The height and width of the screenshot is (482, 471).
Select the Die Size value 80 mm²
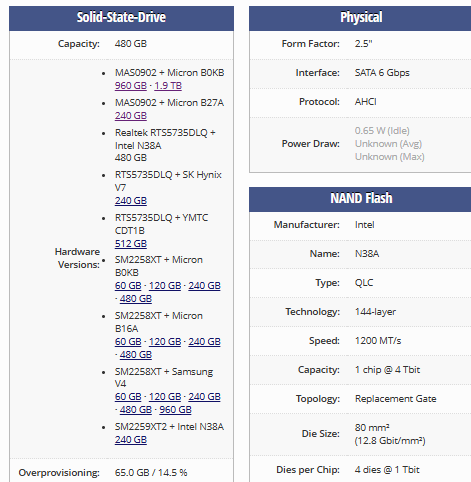click(x=372, y=427)
